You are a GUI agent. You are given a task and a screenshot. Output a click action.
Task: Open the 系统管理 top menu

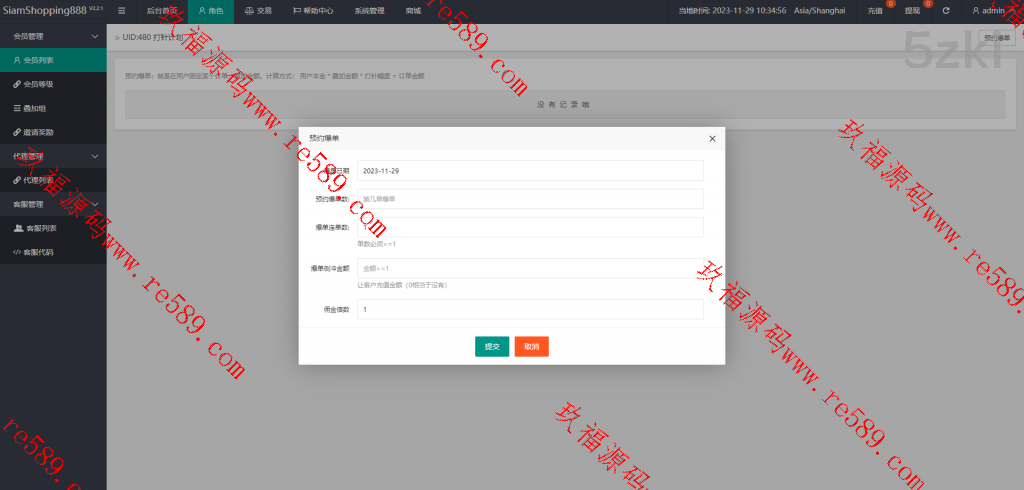pyautogui.click(x=369, y=11)
